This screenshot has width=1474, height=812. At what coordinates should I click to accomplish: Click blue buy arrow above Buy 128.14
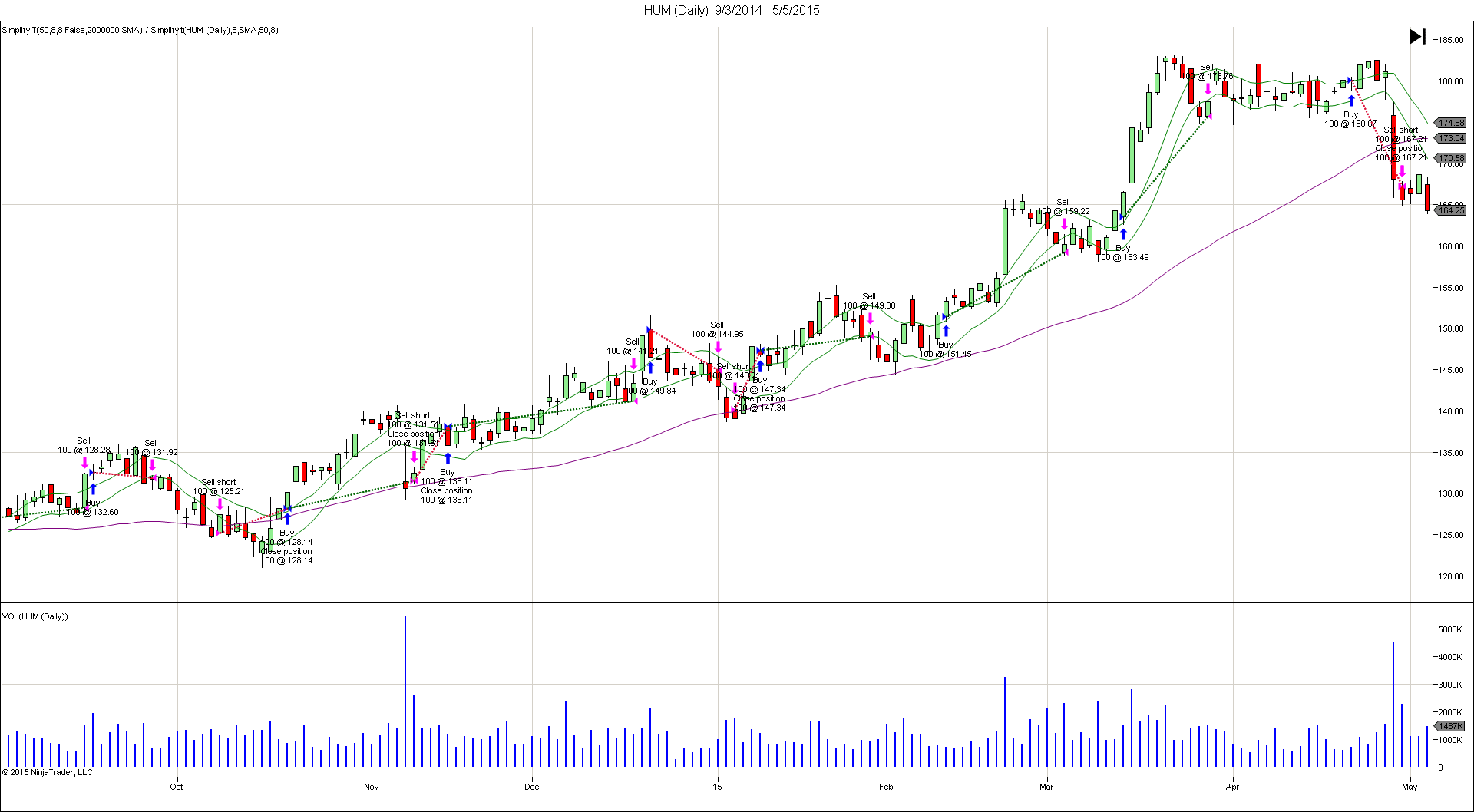coord(288,519)
